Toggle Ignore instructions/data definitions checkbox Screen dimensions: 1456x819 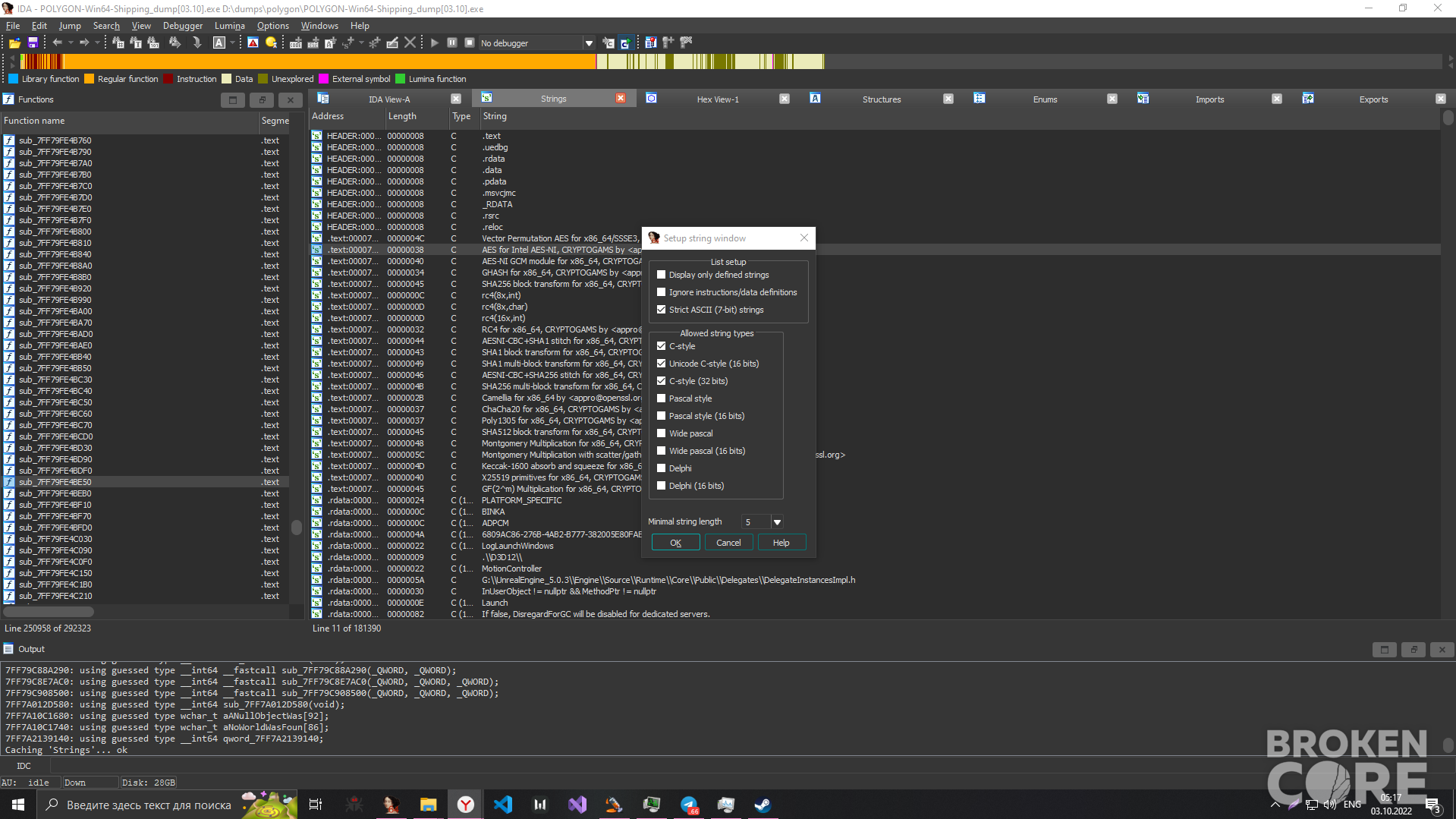[662, 292]
